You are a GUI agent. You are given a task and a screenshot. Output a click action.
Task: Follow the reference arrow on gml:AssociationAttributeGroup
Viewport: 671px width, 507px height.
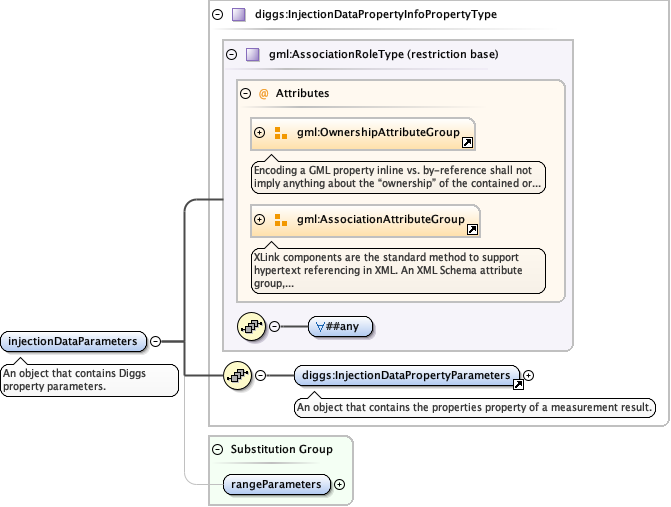[472, 230]
